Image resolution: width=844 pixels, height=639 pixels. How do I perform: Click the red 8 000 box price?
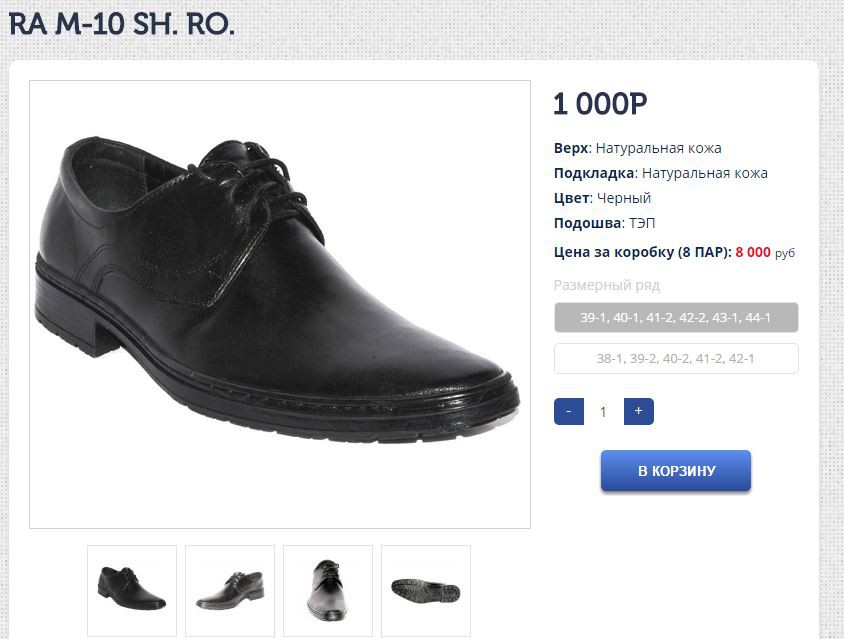click(753, 252)
